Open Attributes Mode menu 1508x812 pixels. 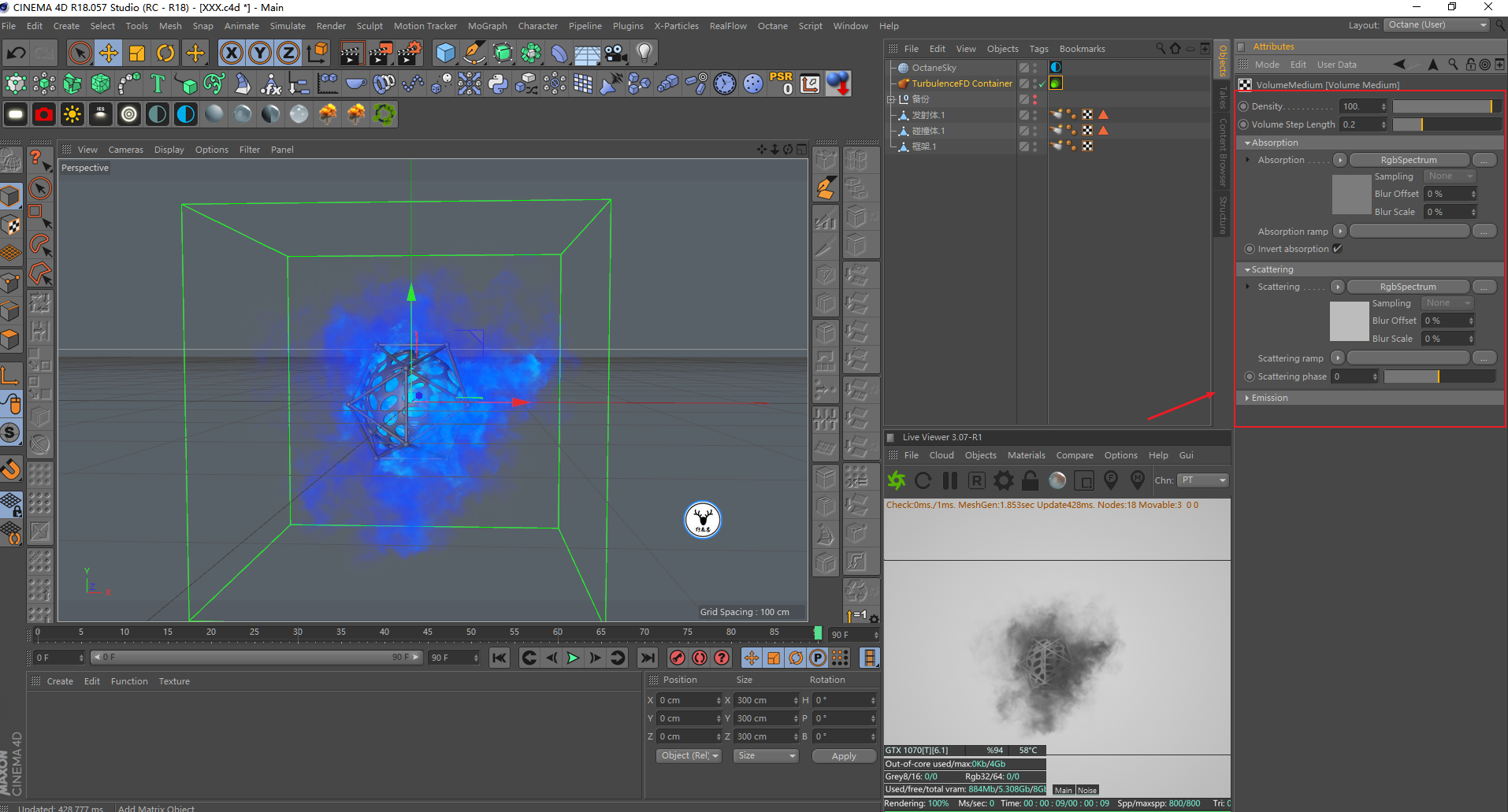click(1267, 65)
